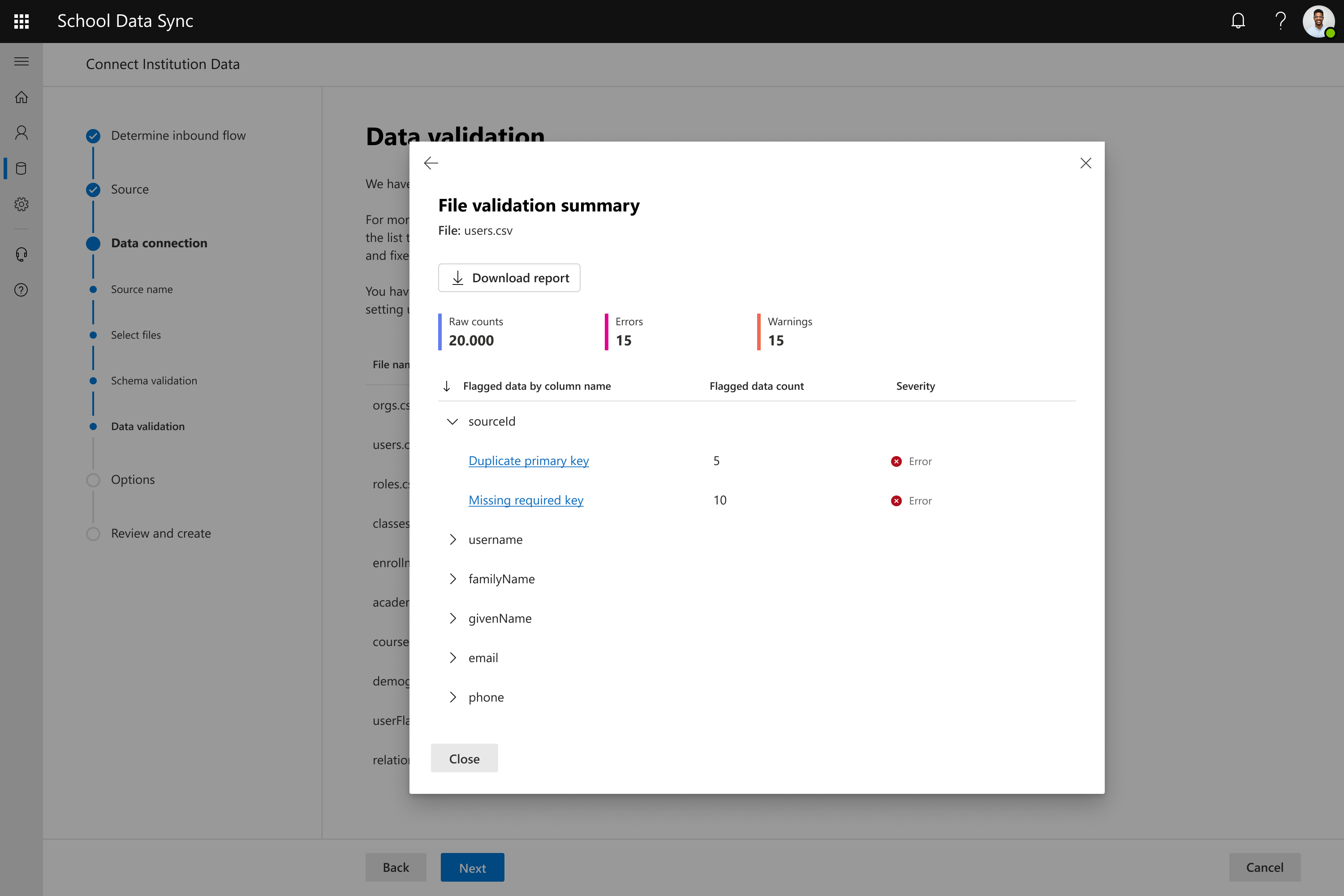Download the validation report
This screenshot has width=1344, height=896.
click(x=508, y=278)
